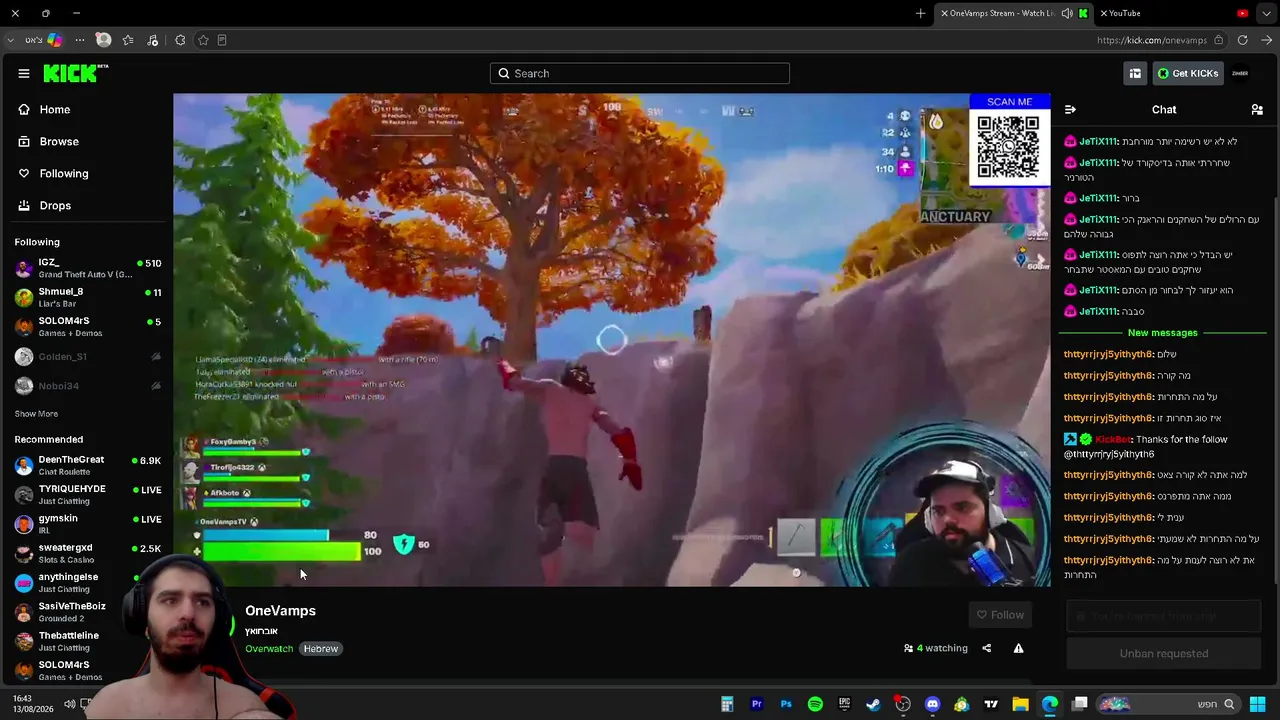Image resolution: width=1280 pixels, height=720 pixels.
Task: Click the kick.com address bar URL
Action: click(x=1152, y=40)
